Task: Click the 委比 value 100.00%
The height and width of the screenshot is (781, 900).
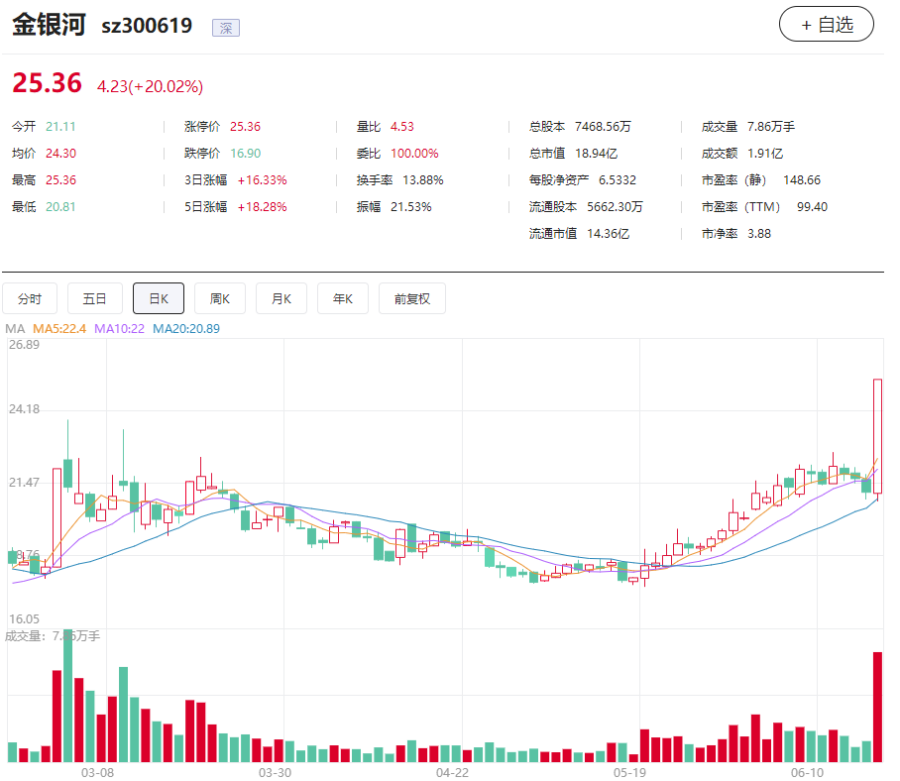Action: click(414, 154)
